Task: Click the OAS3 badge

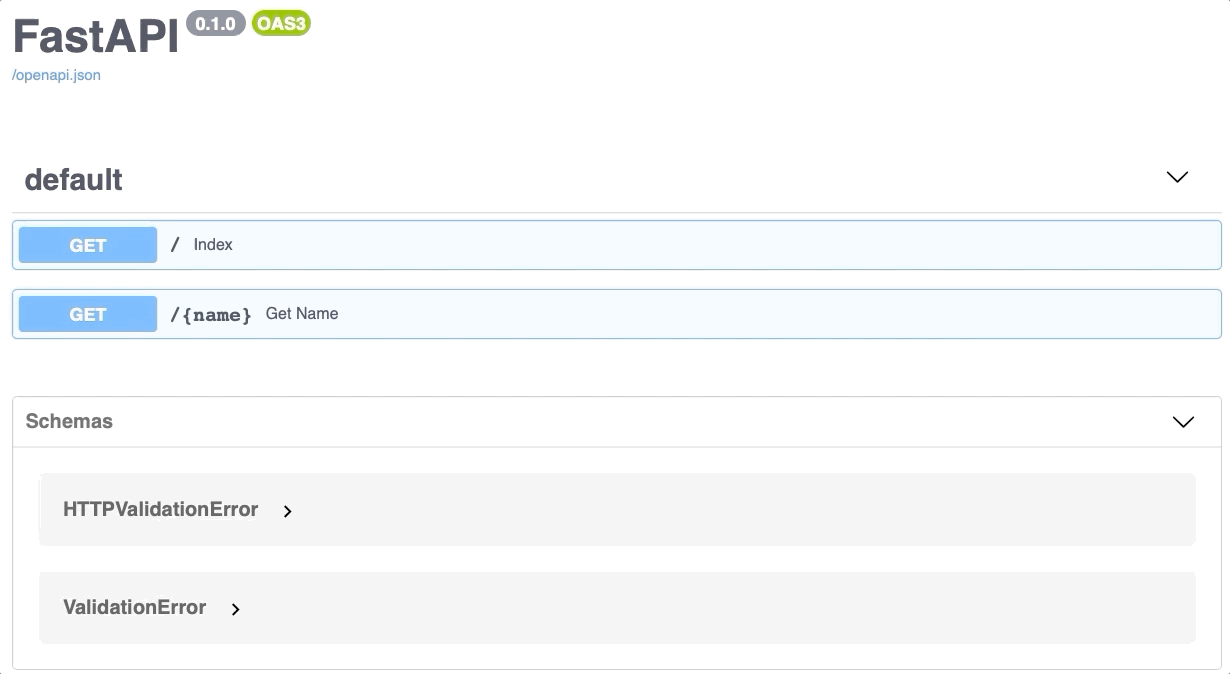Action: [281, 24]
